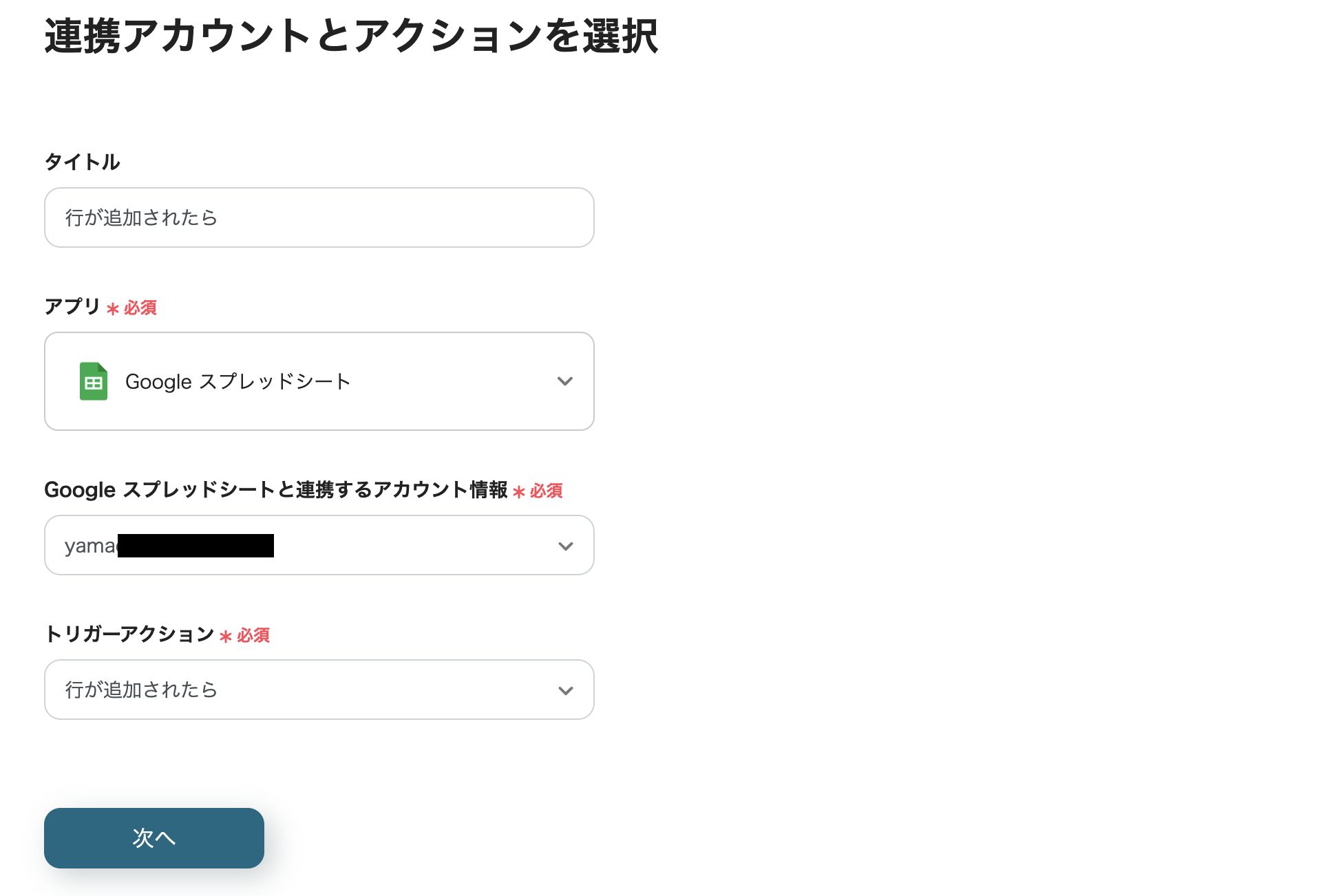Viewport: 1323px width, 896px height.
Task: Click the タイトル input showing 行が追加されたら
Action: coord(318,217)
